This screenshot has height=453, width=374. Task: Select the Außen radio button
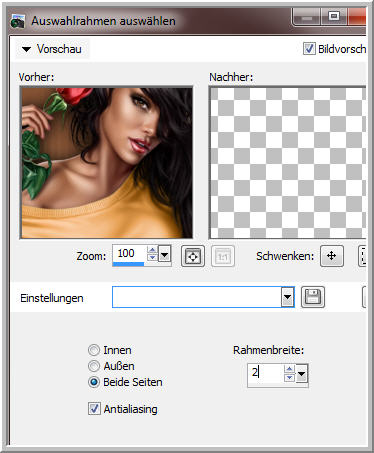(x=94, y=366)
